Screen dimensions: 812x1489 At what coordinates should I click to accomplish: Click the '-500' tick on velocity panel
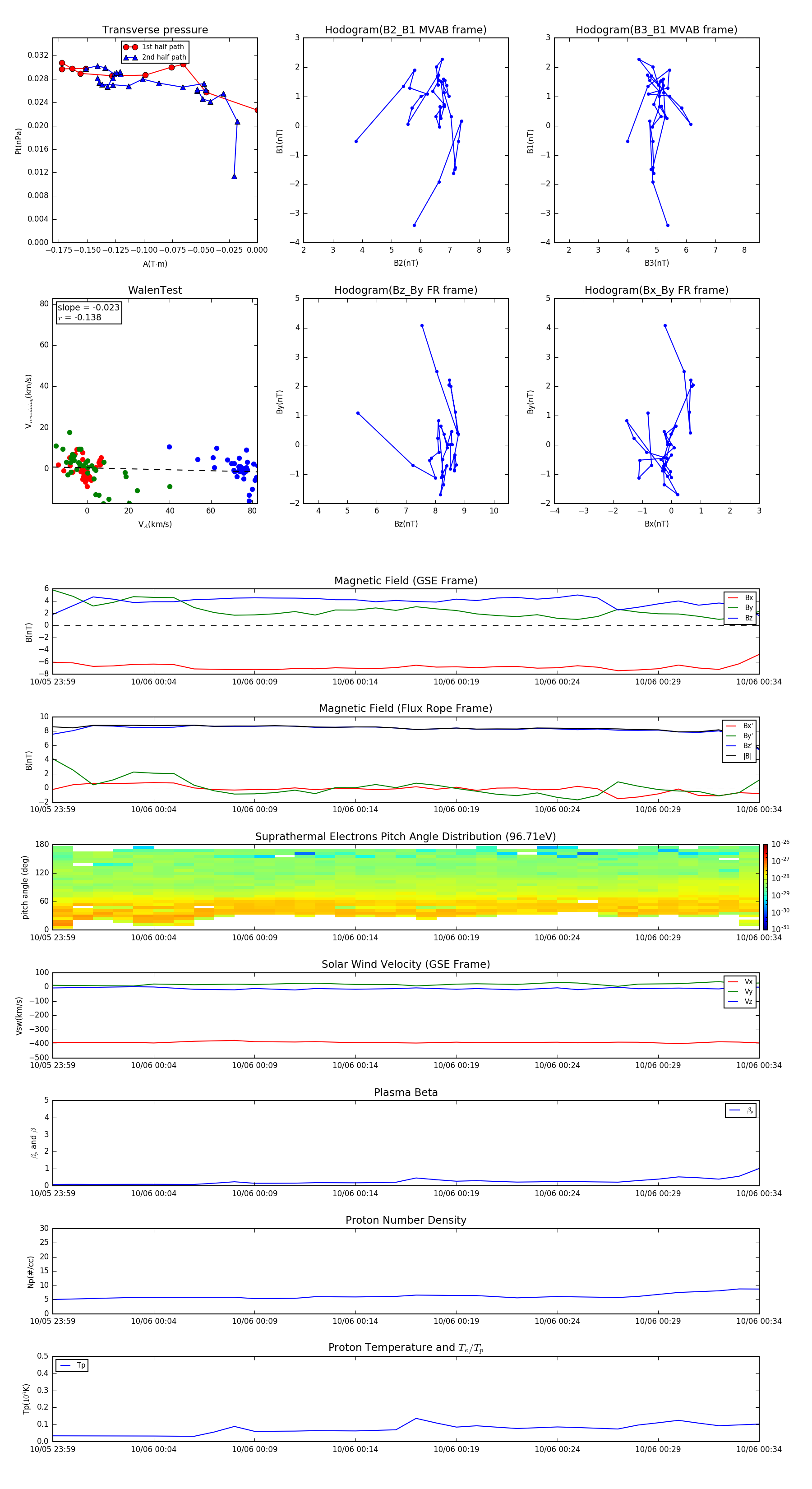point(39,1058)
